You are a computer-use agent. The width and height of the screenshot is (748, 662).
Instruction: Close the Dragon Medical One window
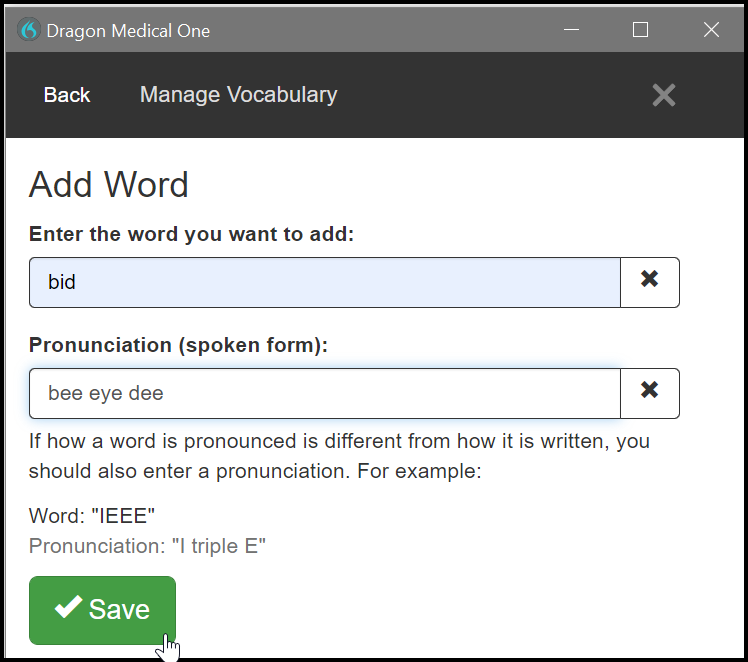(x=711, y=30)
